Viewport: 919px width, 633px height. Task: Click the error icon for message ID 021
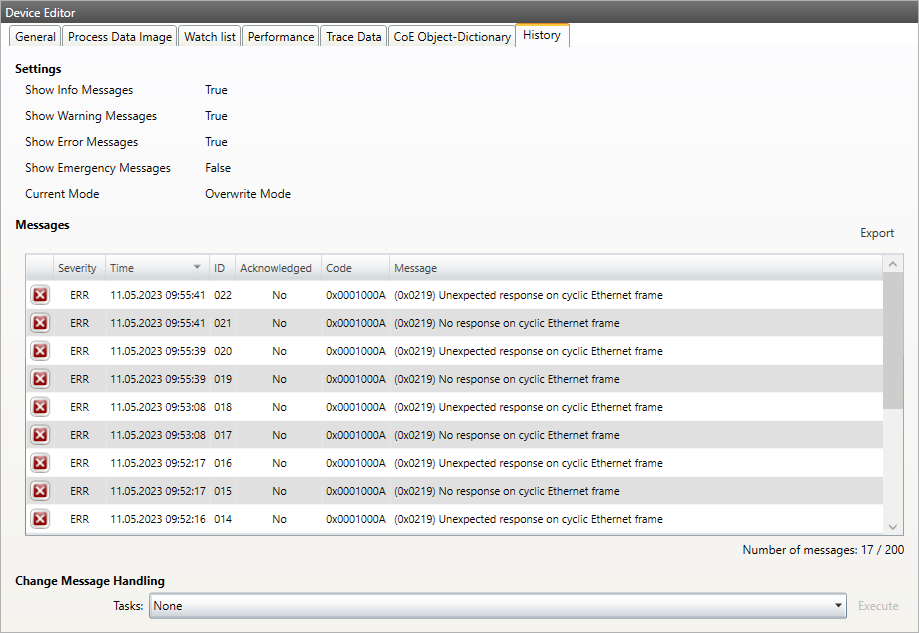coord(40,323)
